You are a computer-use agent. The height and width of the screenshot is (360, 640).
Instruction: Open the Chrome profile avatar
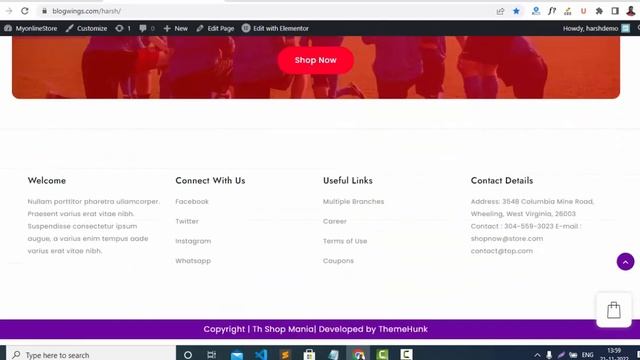(x=631, y=11)
